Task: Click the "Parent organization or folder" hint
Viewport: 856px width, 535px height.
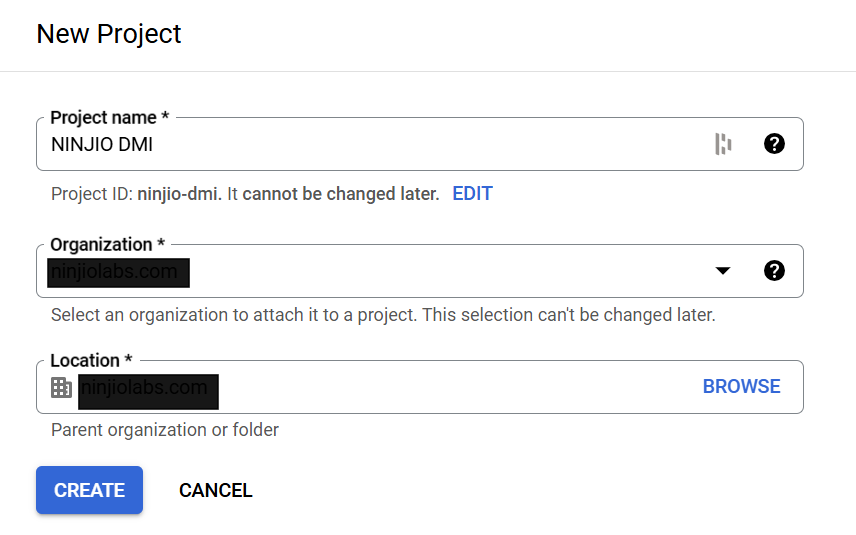Action: 165,430
